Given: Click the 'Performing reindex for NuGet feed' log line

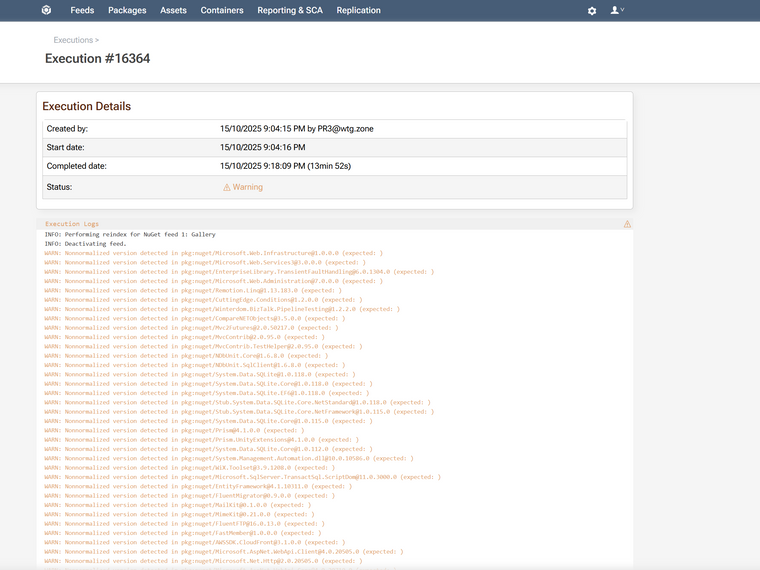Looking at the screenshot, I should pyautogui.click(x=130, y=234).
